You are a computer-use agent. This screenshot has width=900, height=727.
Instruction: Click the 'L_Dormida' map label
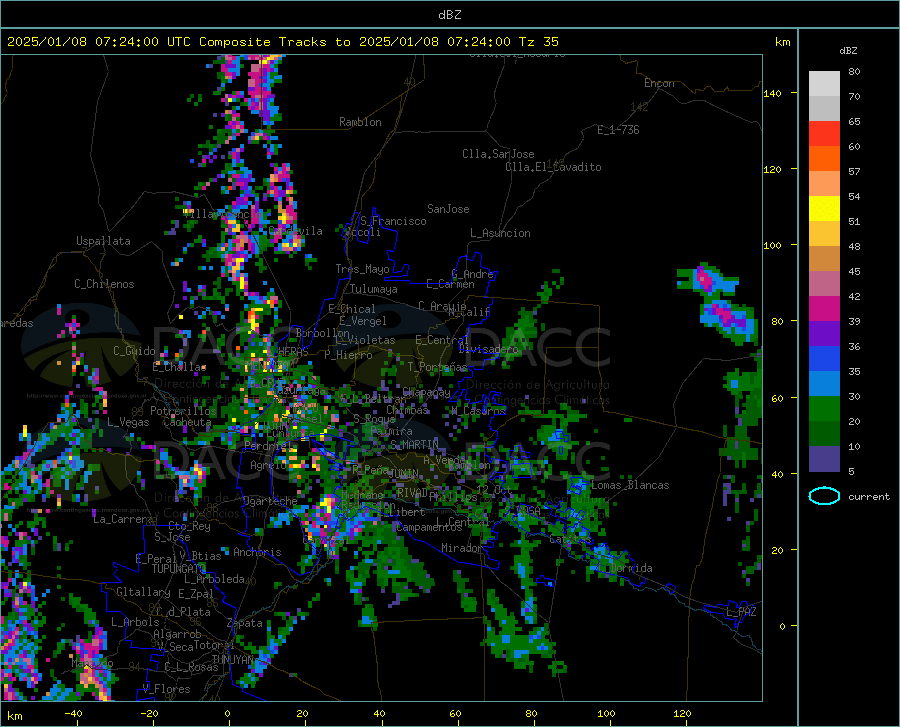click(x=625, y=568)
